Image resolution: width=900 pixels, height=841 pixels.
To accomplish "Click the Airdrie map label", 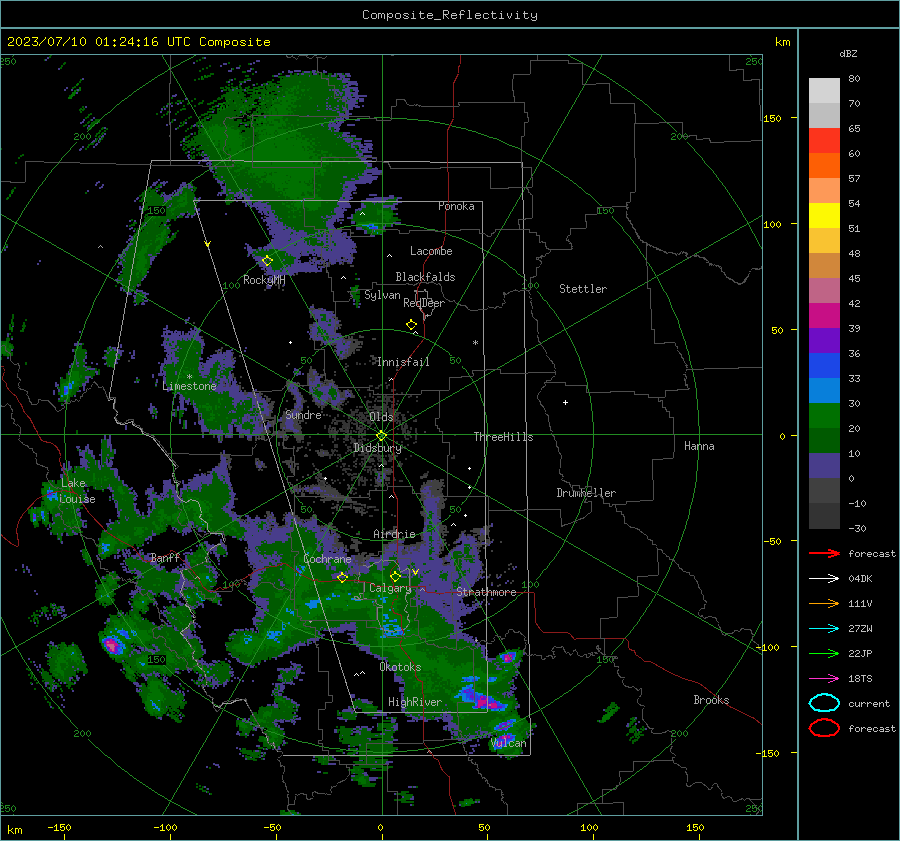I will [394, 534].
